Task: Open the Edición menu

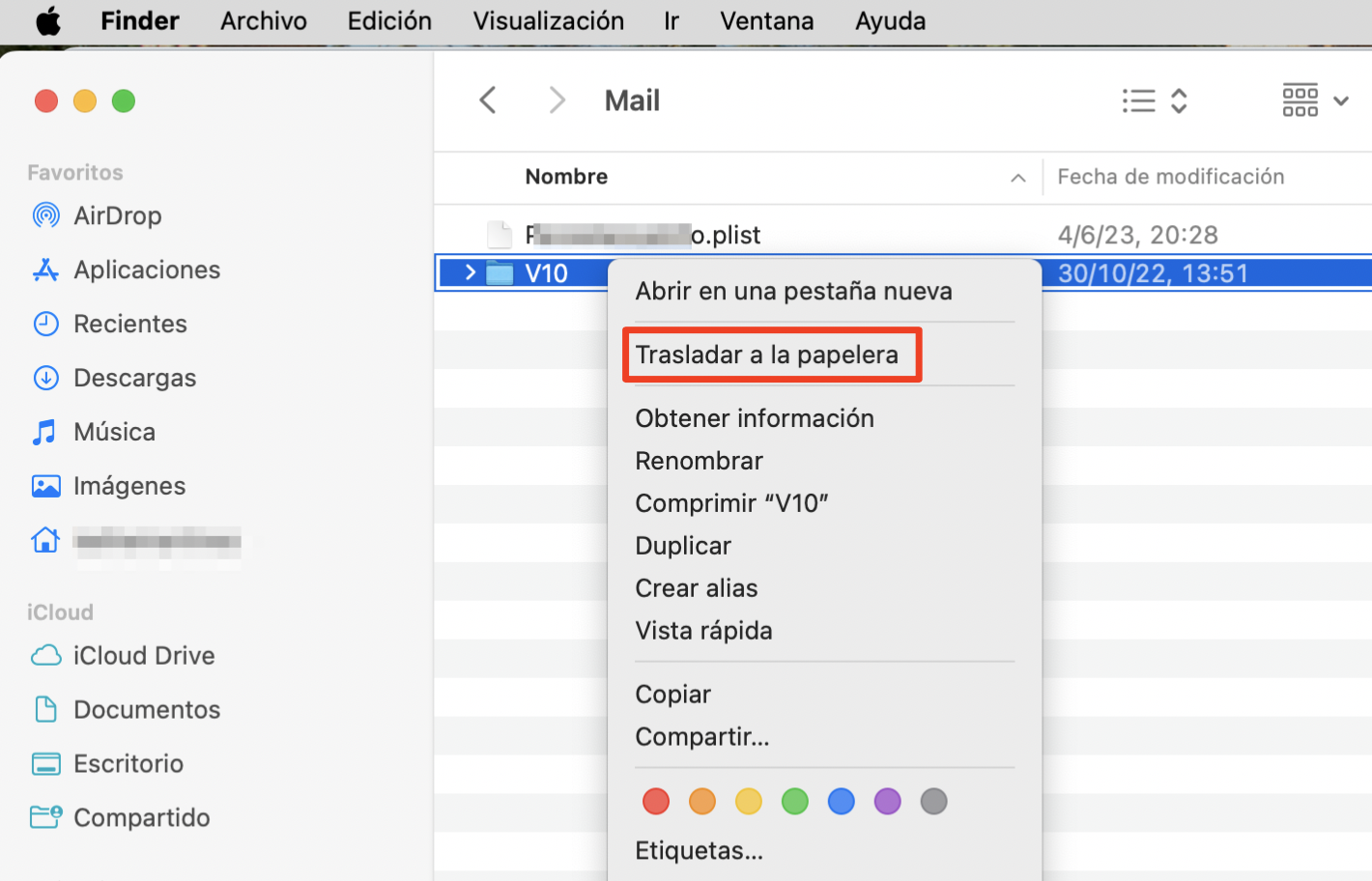Action: coord(389,20)
